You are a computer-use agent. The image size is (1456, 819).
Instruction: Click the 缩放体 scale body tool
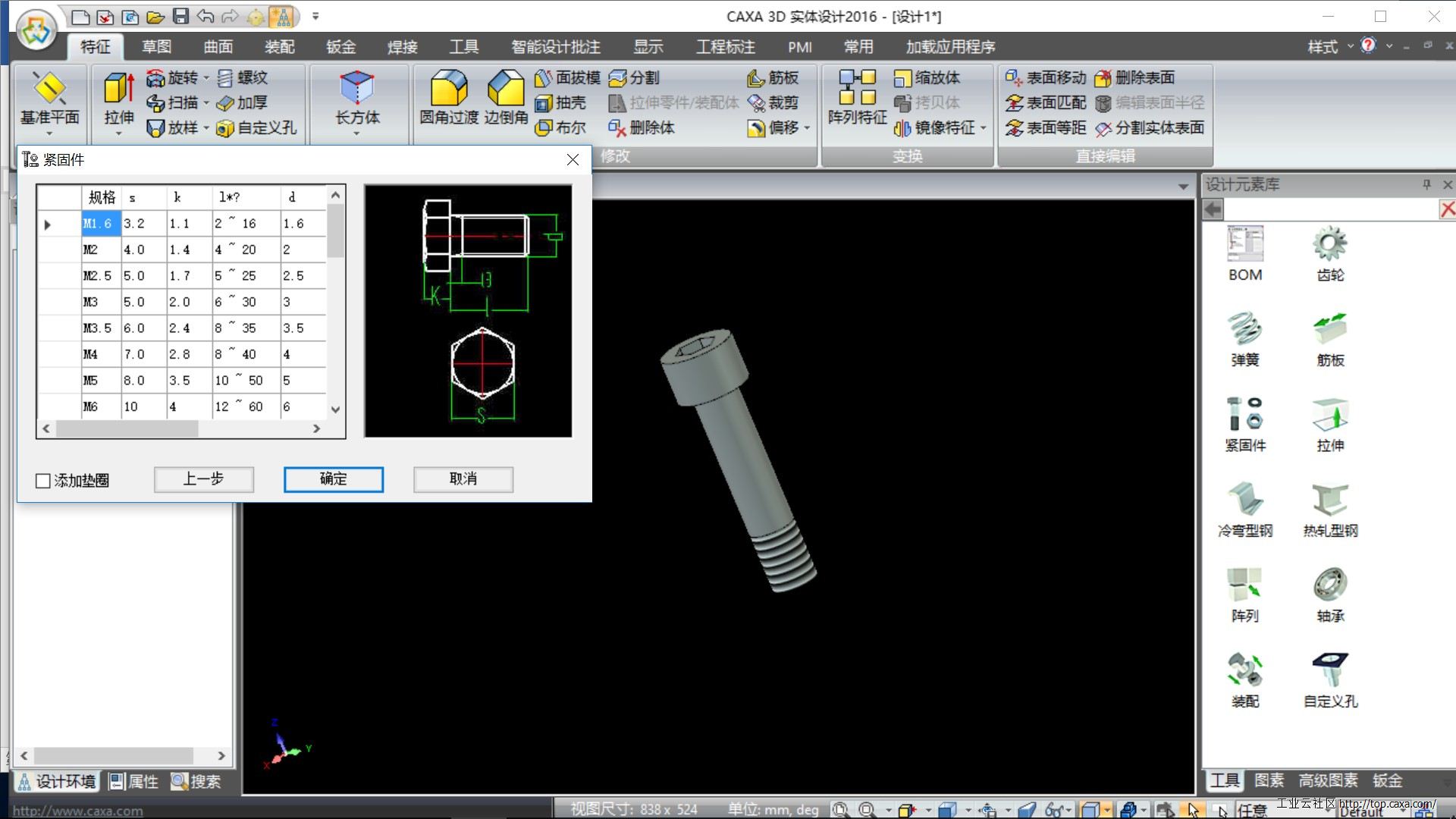coord(927,77)
